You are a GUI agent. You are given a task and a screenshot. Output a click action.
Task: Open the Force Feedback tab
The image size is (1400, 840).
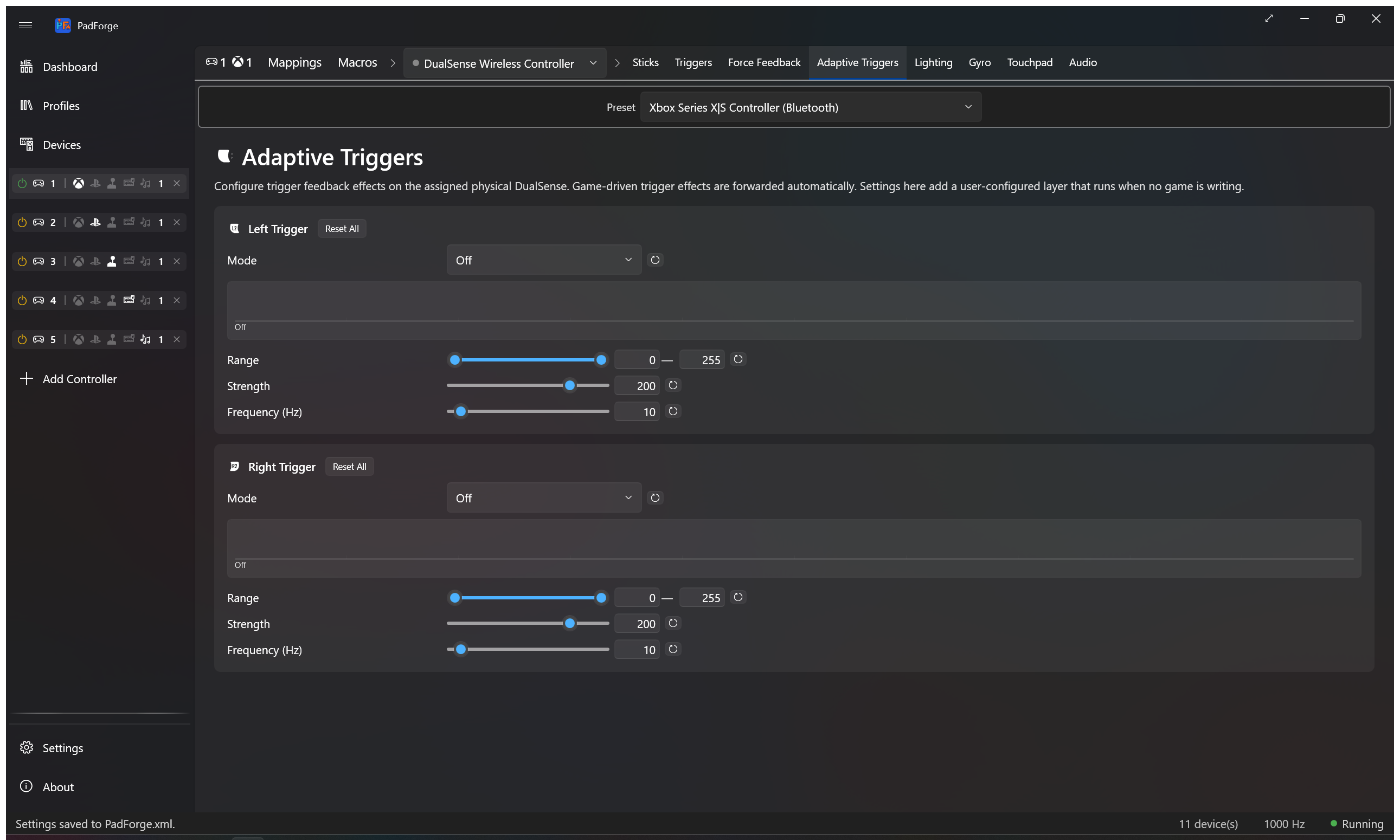(764, 62)
